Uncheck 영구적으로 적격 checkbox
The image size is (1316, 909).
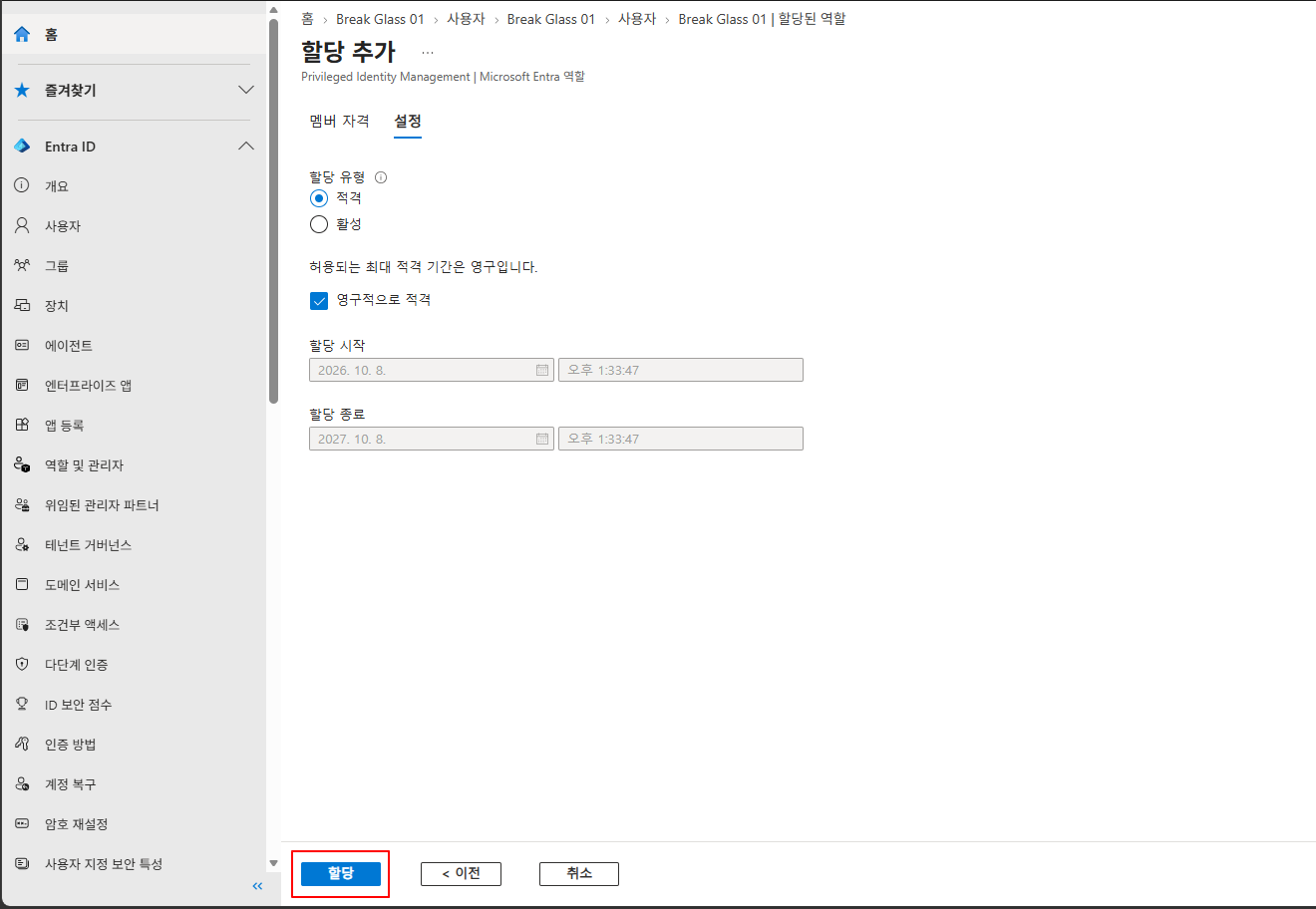click(x=319, y=300)
